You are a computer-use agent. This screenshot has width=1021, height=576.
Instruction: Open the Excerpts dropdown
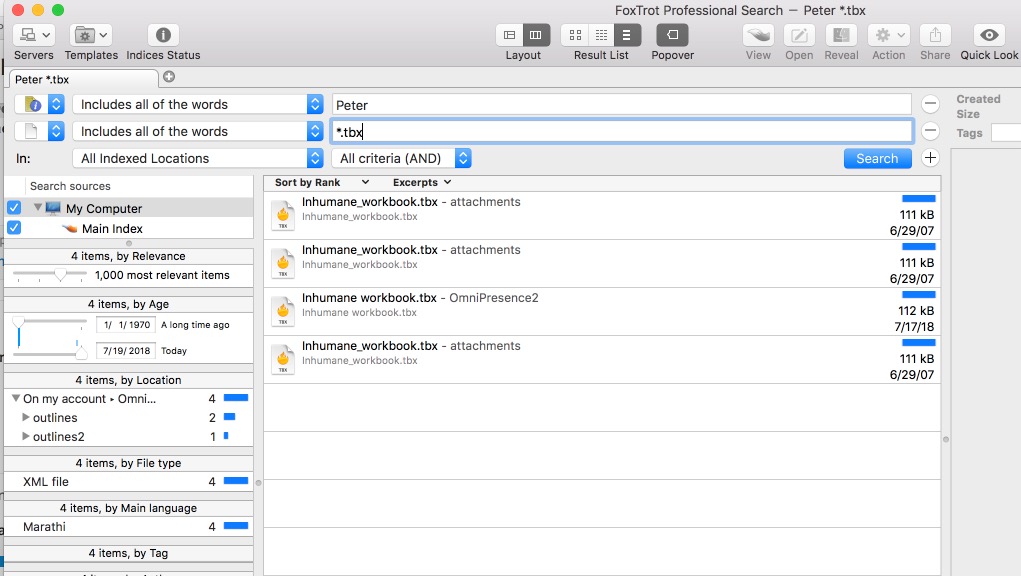click(x=421, y=182)
